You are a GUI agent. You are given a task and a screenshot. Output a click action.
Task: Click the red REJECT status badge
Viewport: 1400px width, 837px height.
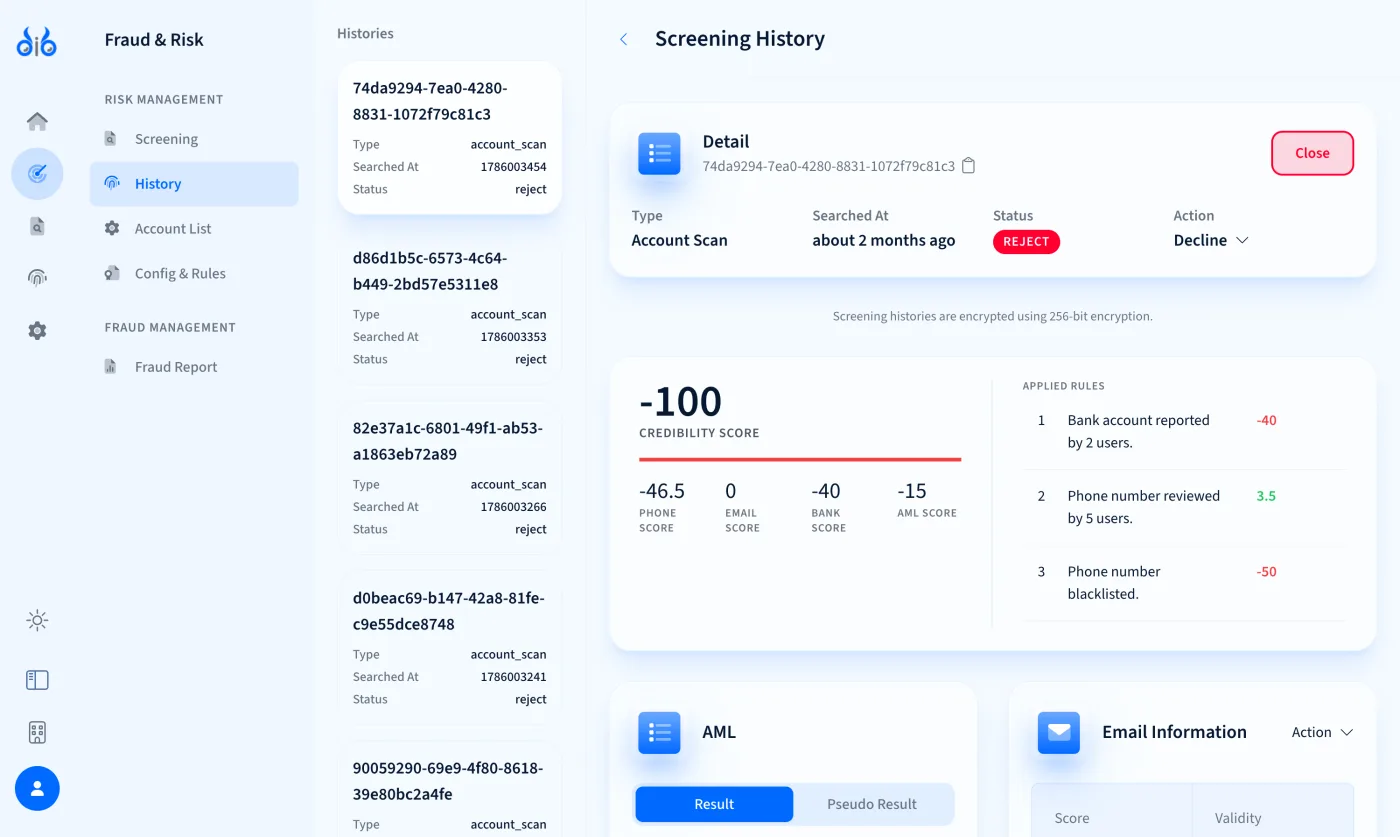(1026, 242)
